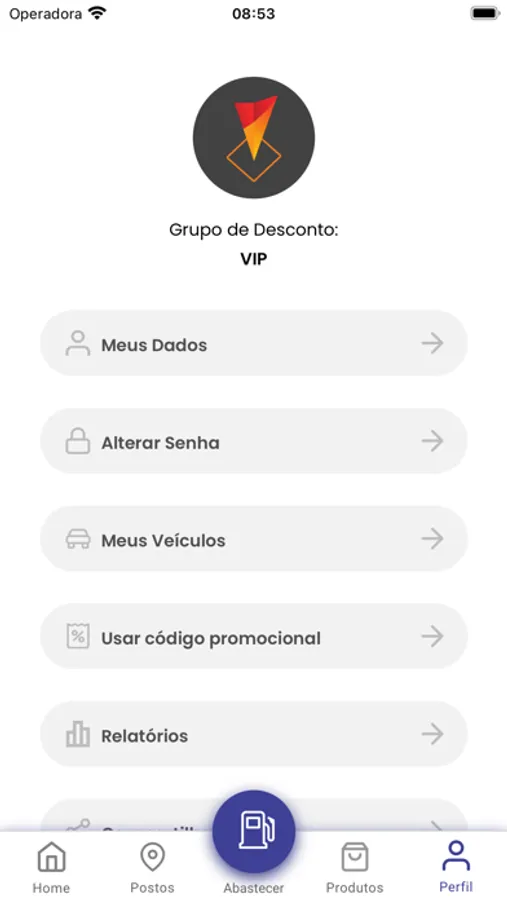Tap arrow on the Relatórios row
This screenshot has width=507, height=900.
[x=432, y=734]
